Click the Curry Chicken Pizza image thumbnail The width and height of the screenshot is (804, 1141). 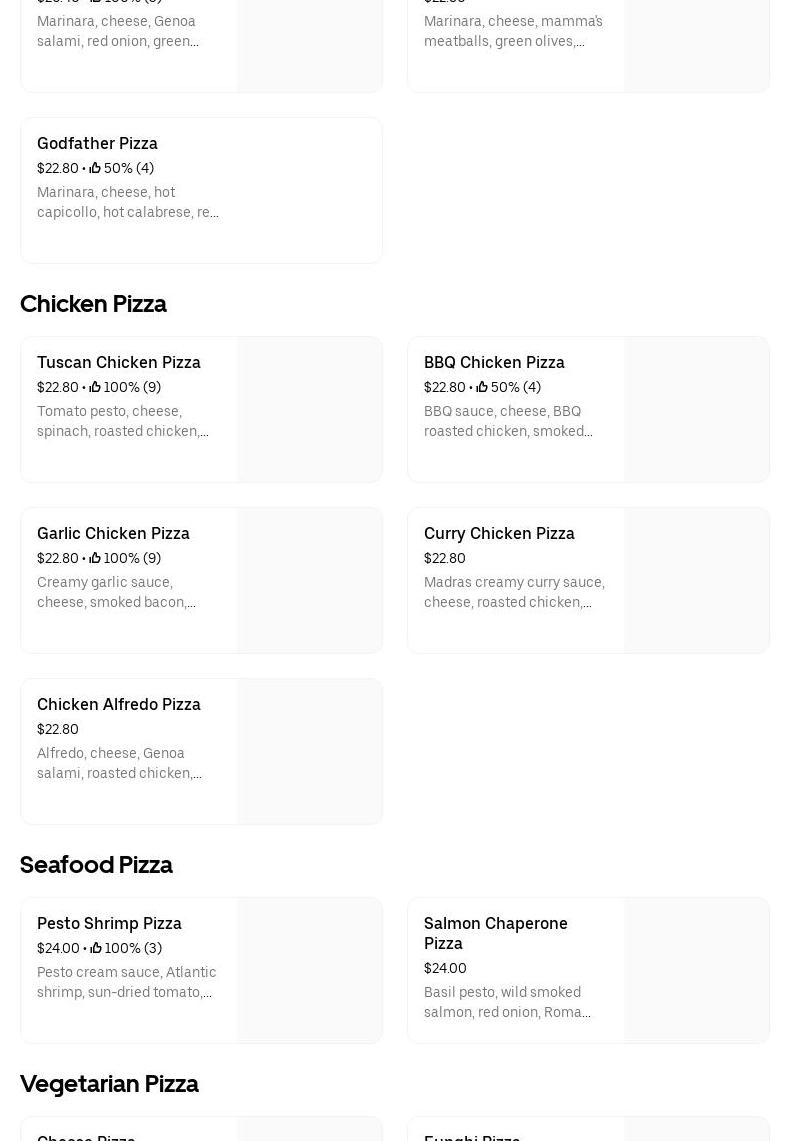[x=697, y=581]
